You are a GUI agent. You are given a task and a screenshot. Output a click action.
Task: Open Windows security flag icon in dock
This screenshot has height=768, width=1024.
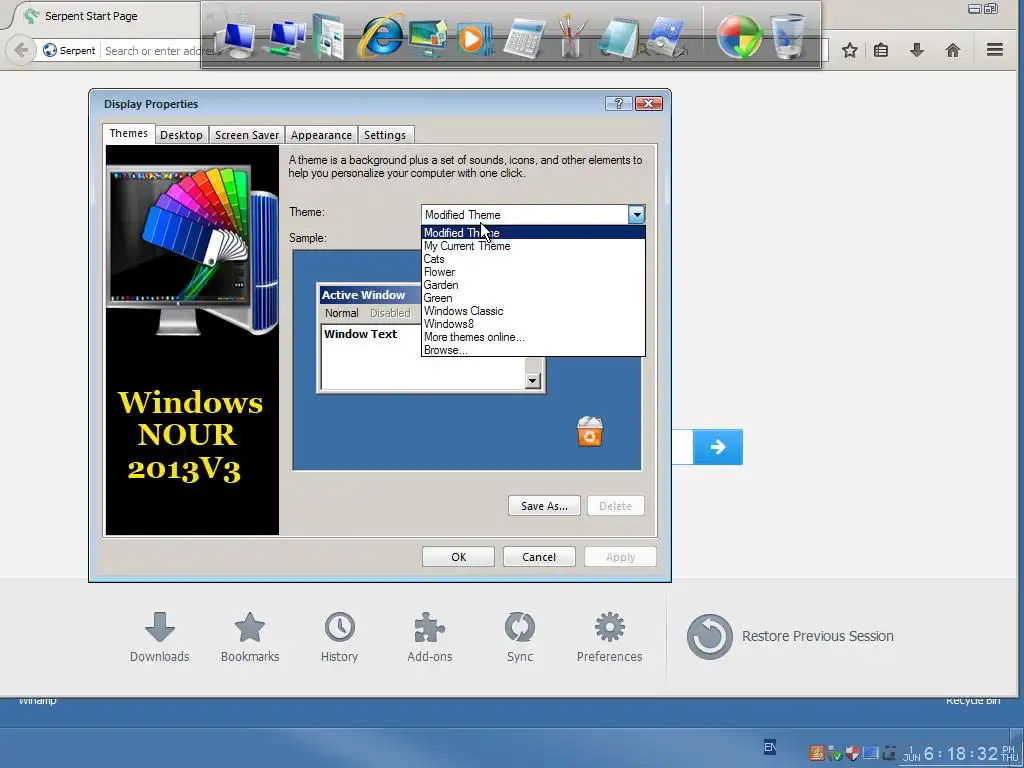739,37
